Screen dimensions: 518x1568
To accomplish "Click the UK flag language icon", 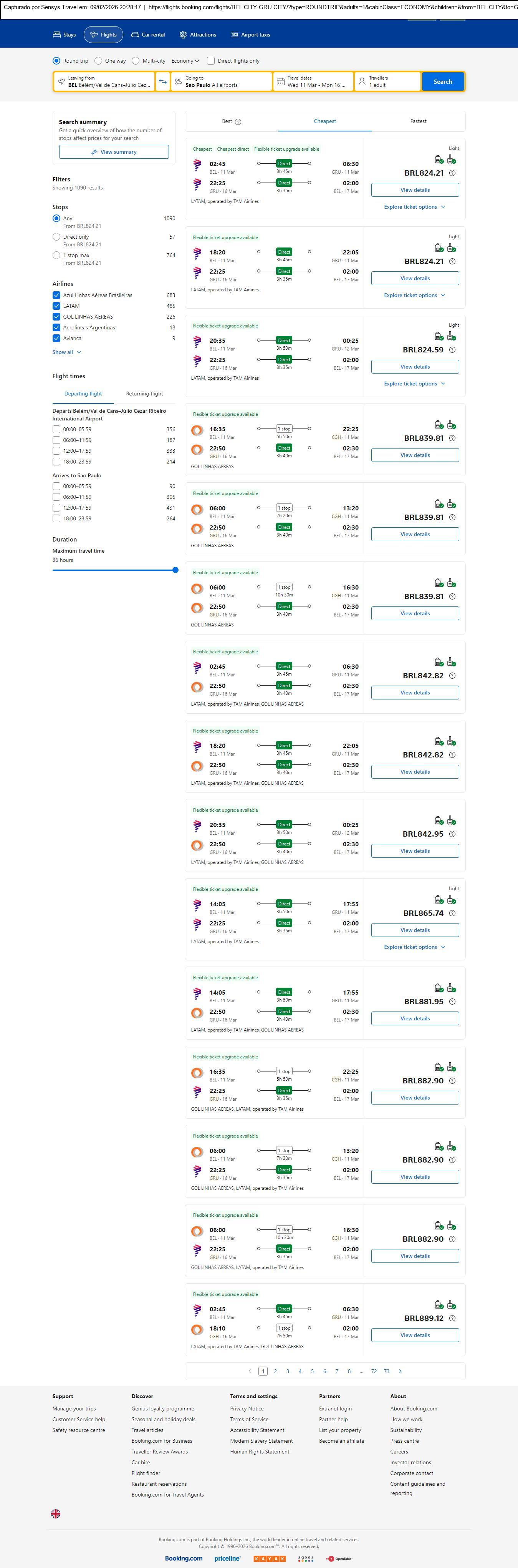I will [56, 1513].
